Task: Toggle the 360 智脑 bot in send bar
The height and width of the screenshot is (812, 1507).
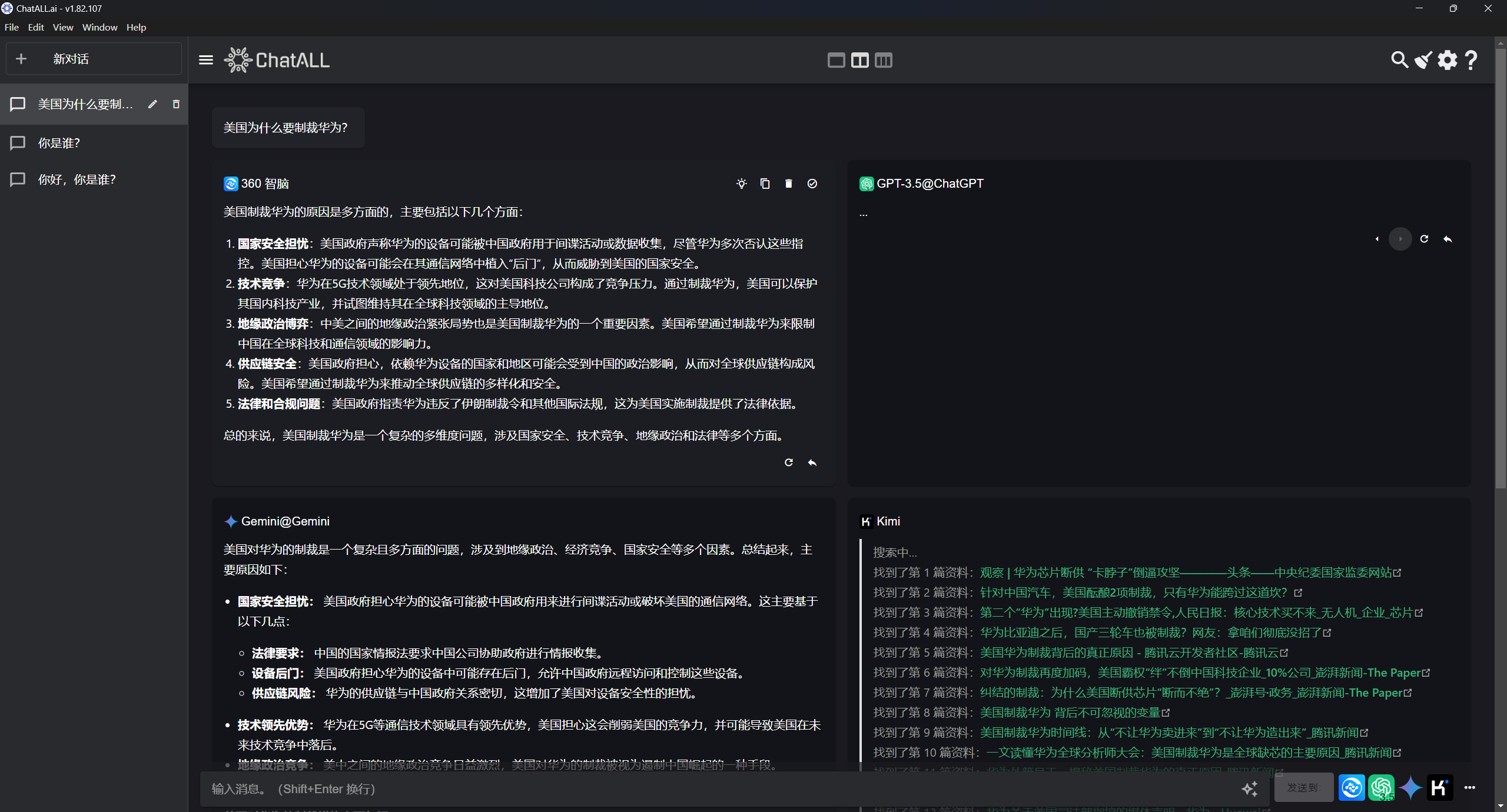Action: pos(1351,787)
